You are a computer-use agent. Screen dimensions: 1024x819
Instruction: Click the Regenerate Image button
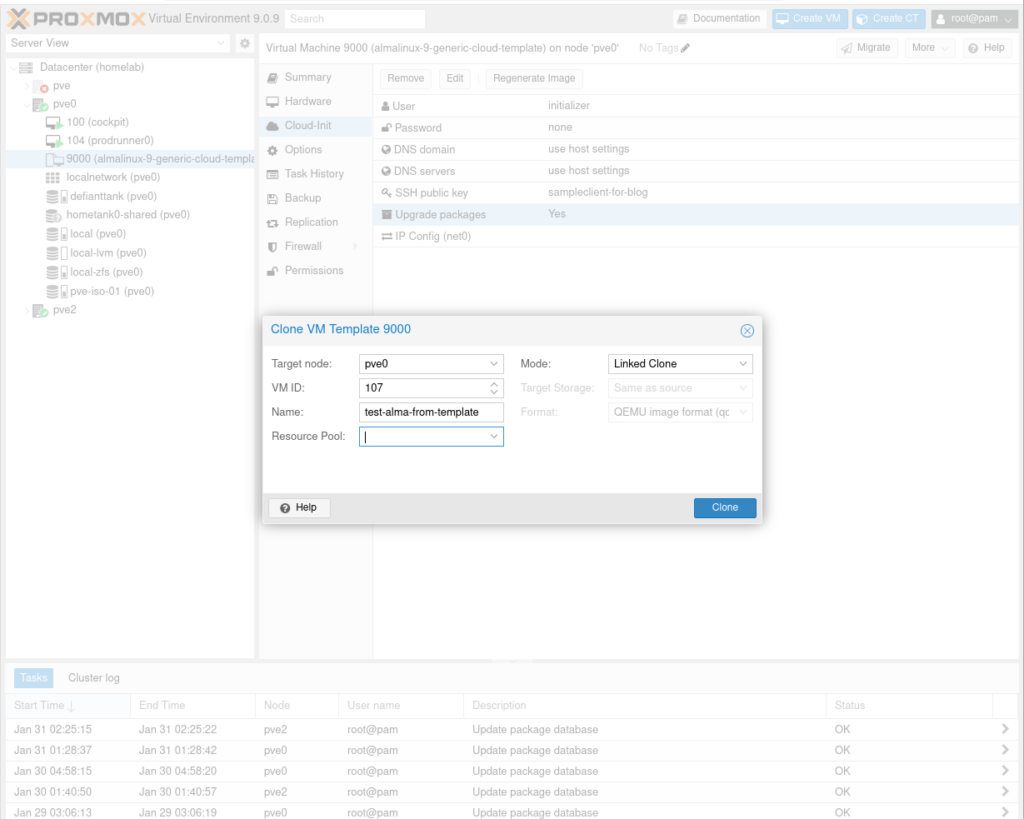[x=533, y=78]
